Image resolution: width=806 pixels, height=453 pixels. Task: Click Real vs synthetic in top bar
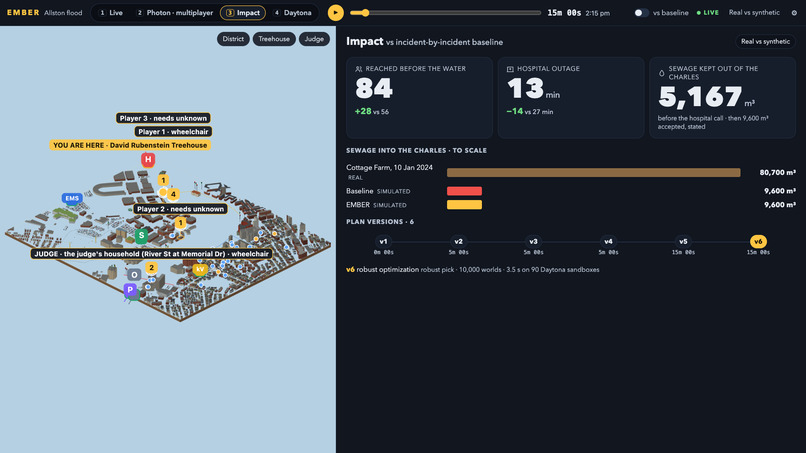pyautogui.click(x=754, y=13)
